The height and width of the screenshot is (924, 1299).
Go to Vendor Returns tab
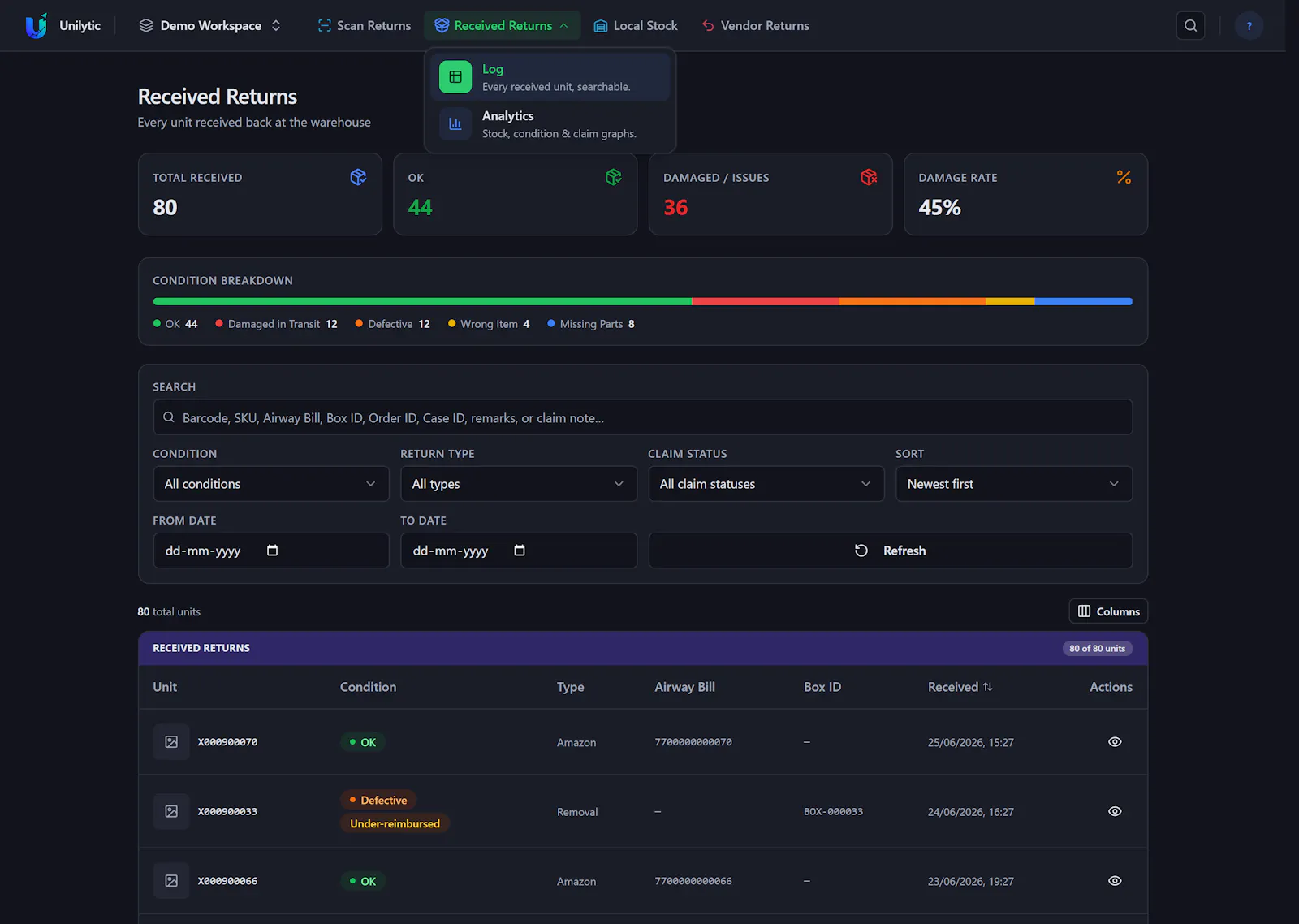pyautogui.click(x=755, y=25)
